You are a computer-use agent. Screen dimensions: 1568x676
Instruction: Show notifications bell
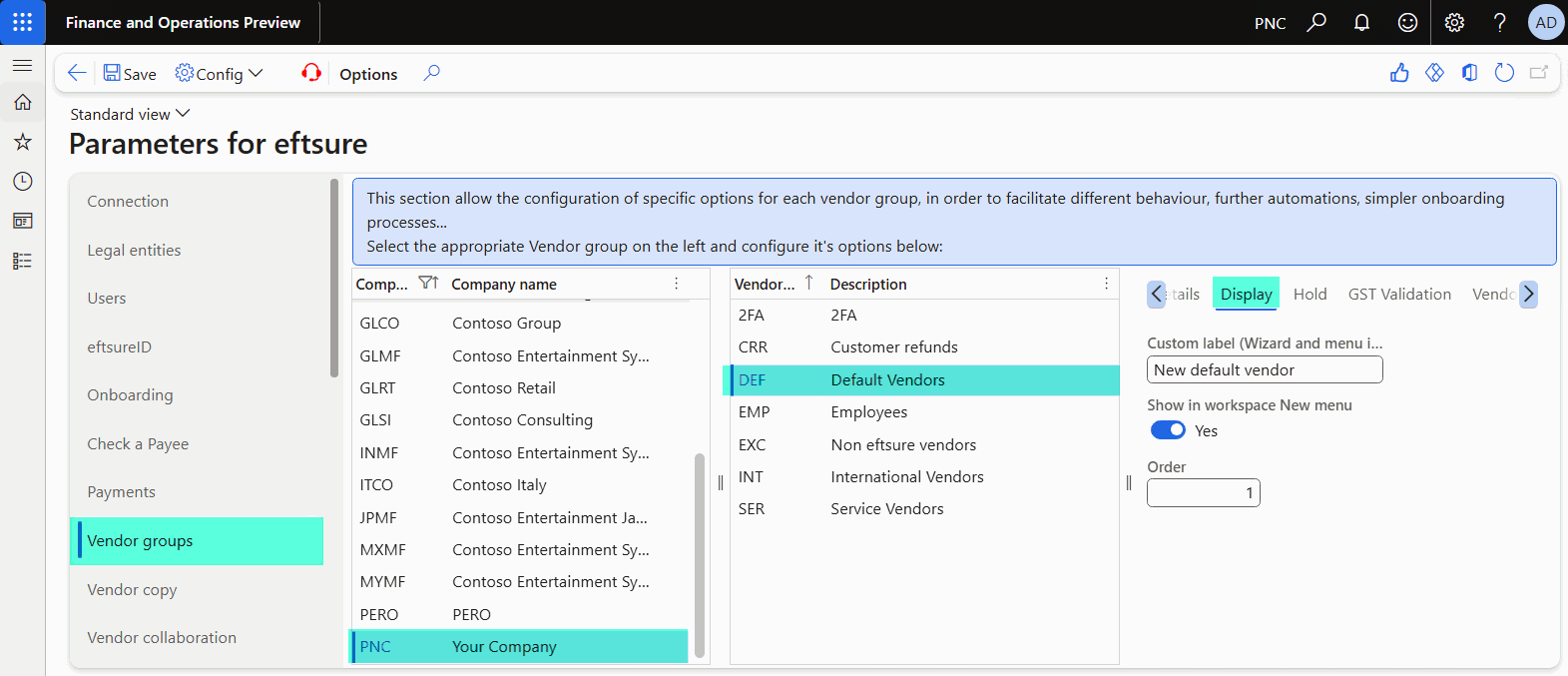coord(1361,22)
